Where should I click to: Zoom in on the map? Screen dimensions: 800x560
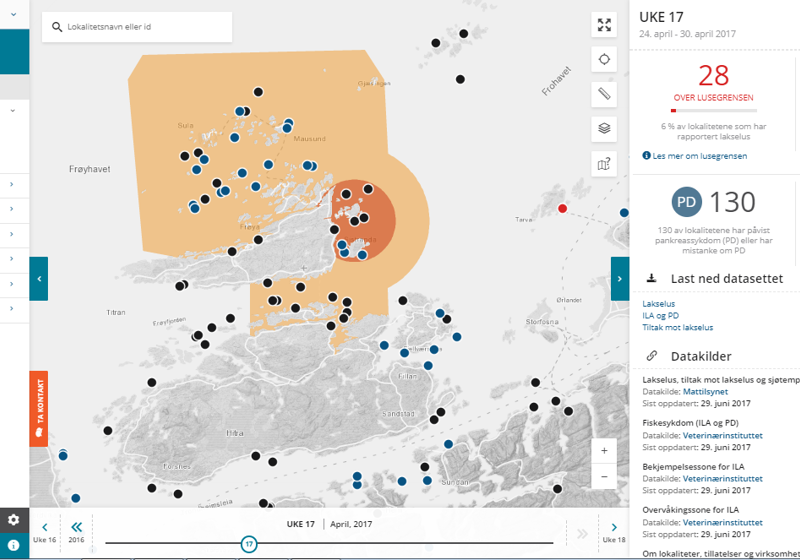[x=604, y=451]
